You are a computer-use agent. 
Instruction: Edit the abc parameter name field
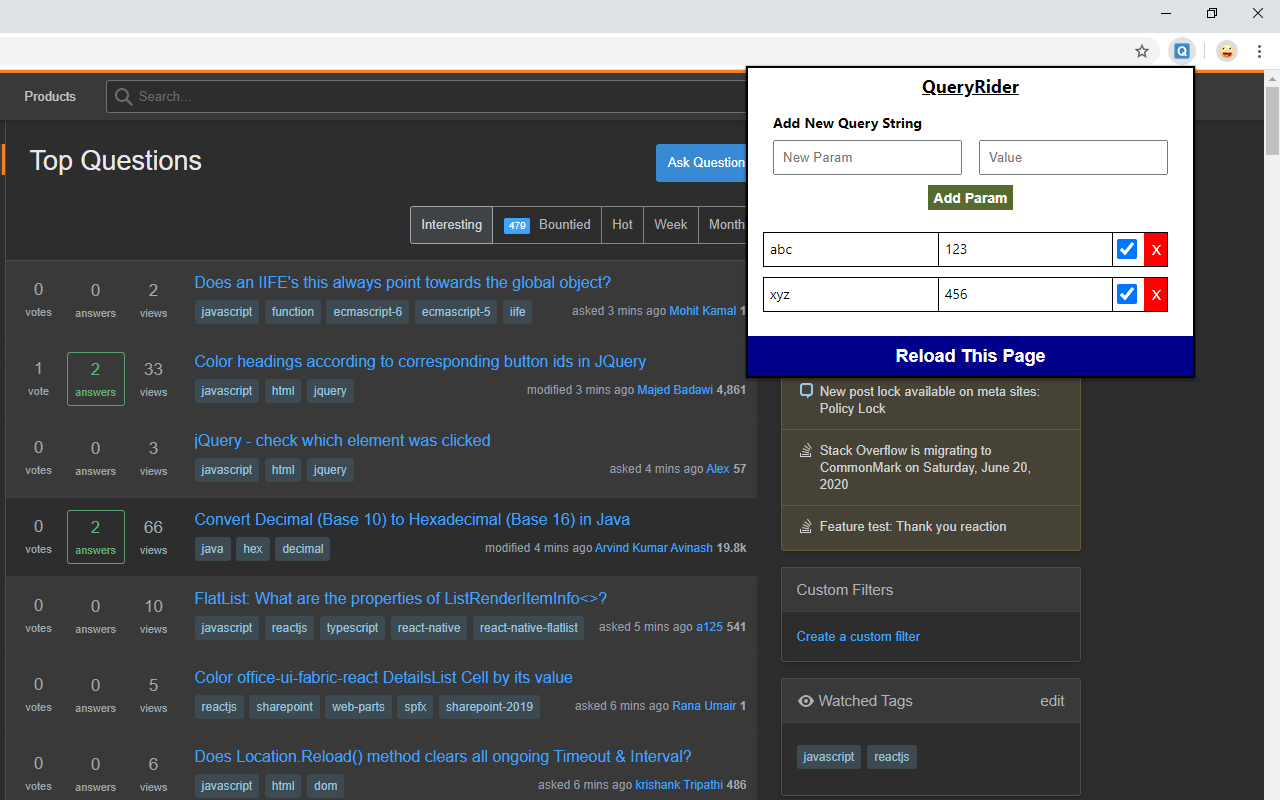pyautogui.click(x=851, y=250)
